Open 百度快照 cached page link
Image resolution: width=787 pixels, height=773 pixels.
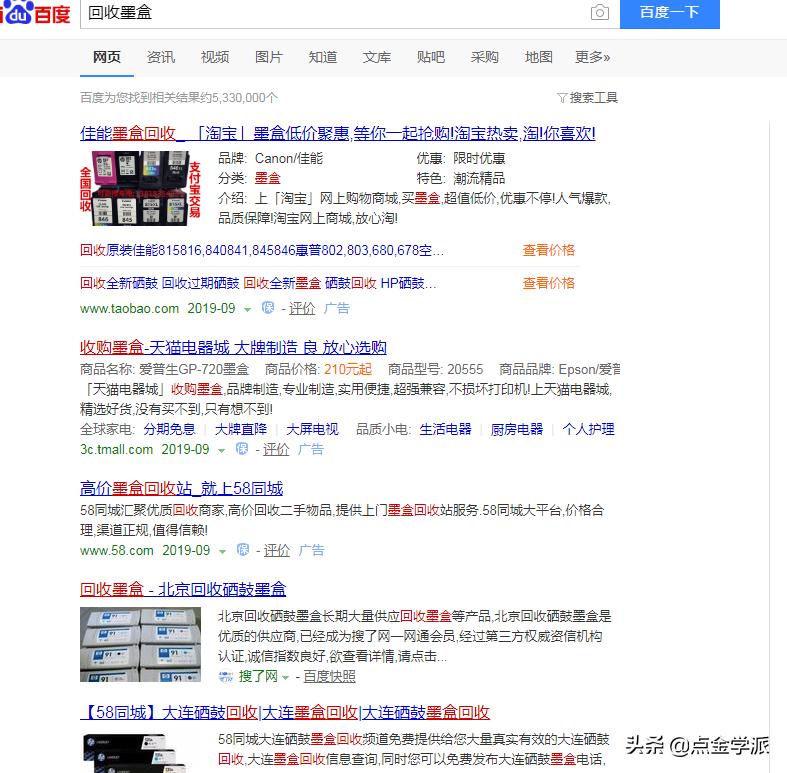pyautogui.click(x=329, y=677)
